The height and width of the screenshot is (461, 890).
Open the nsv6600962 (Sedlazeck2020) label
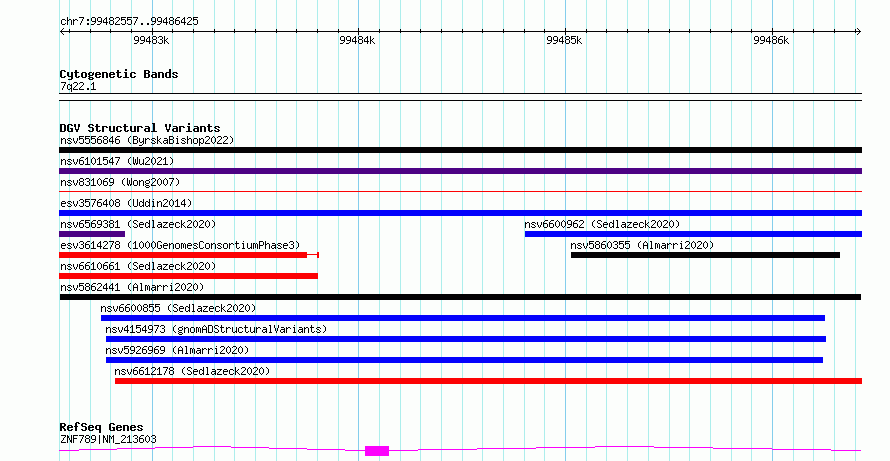pos(602,224)
